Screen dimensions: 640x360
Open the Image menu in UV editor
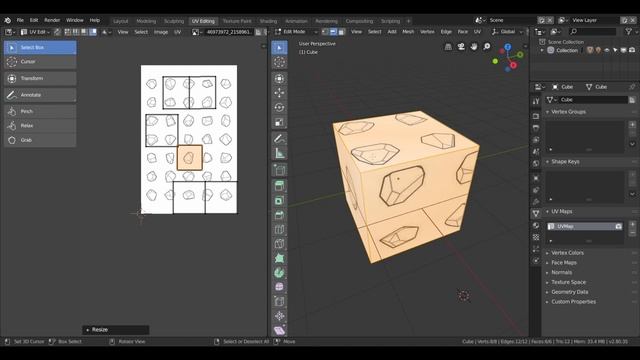(x=161, y=32)
